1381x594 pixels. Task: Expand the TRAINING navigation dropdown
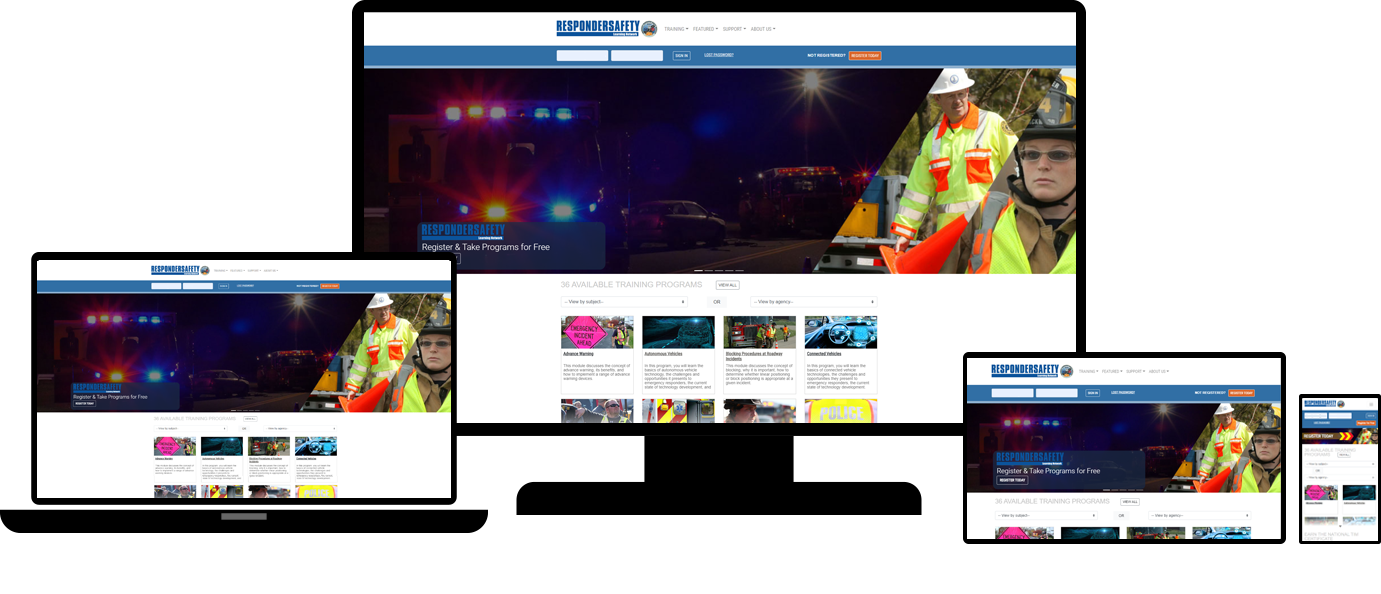(x=674, y=29)
